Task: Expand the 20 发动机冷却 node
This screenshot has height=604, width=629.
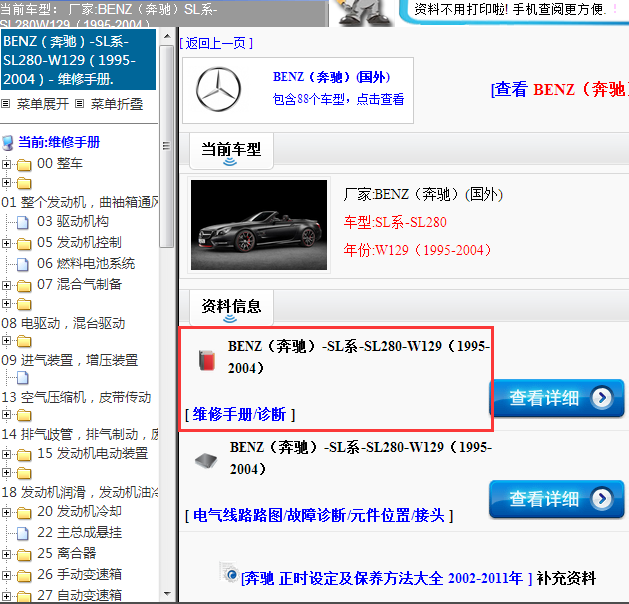Action: coord(6,512)
